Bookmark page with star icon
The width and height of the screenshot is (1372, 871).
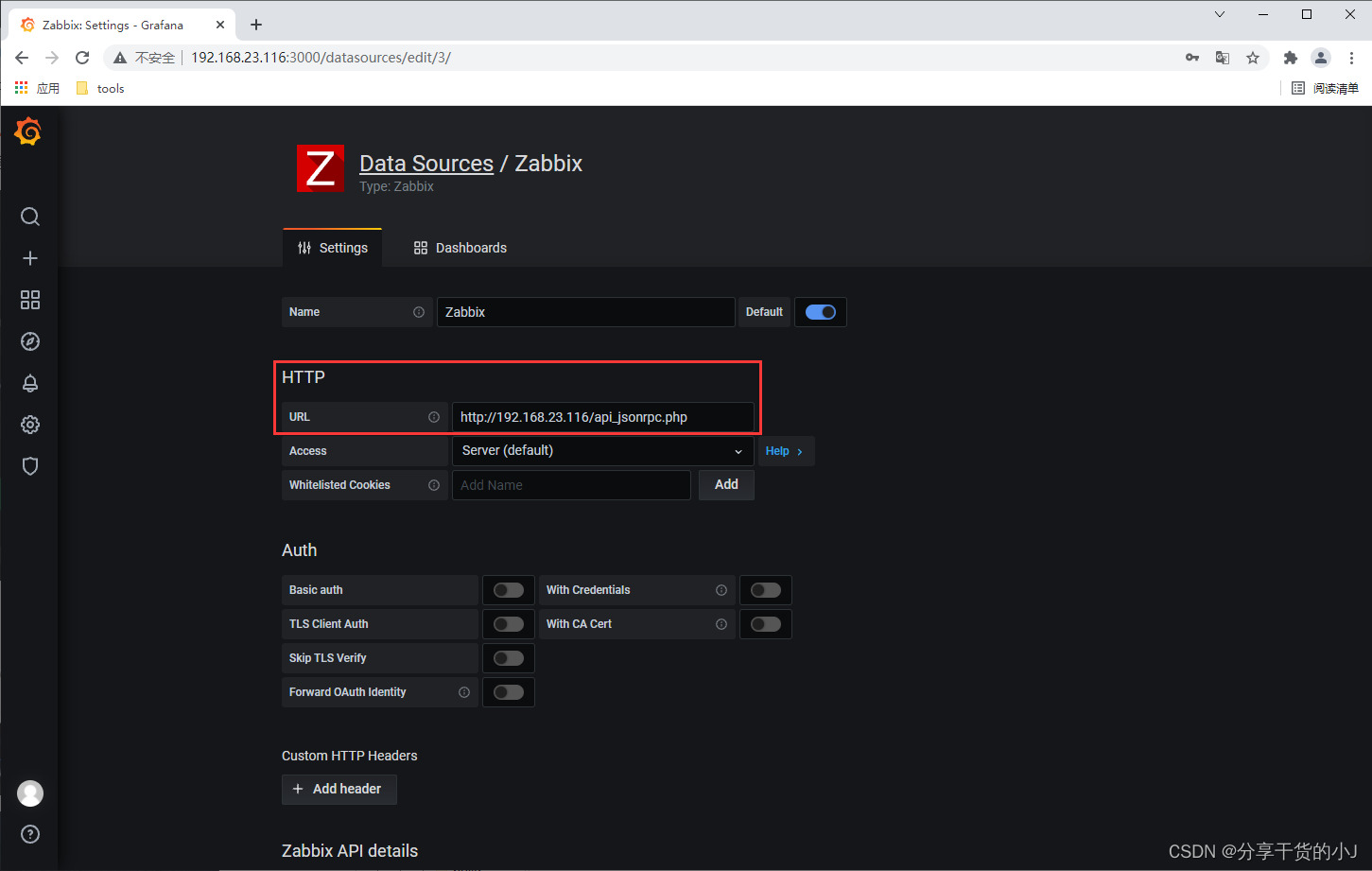(x=1253, y=58)
